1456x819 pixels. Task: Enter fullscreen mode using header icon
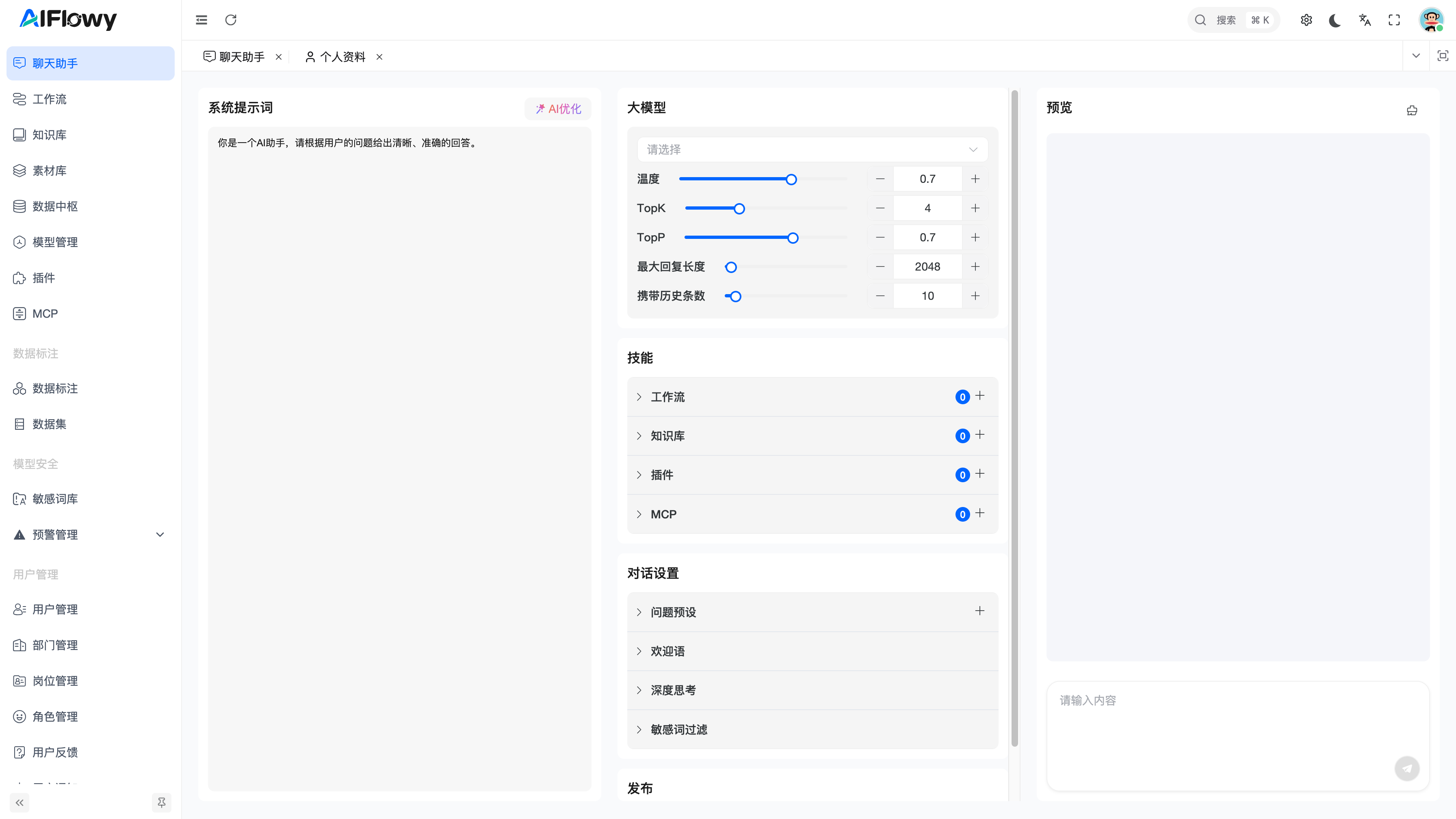(1394, 20)
